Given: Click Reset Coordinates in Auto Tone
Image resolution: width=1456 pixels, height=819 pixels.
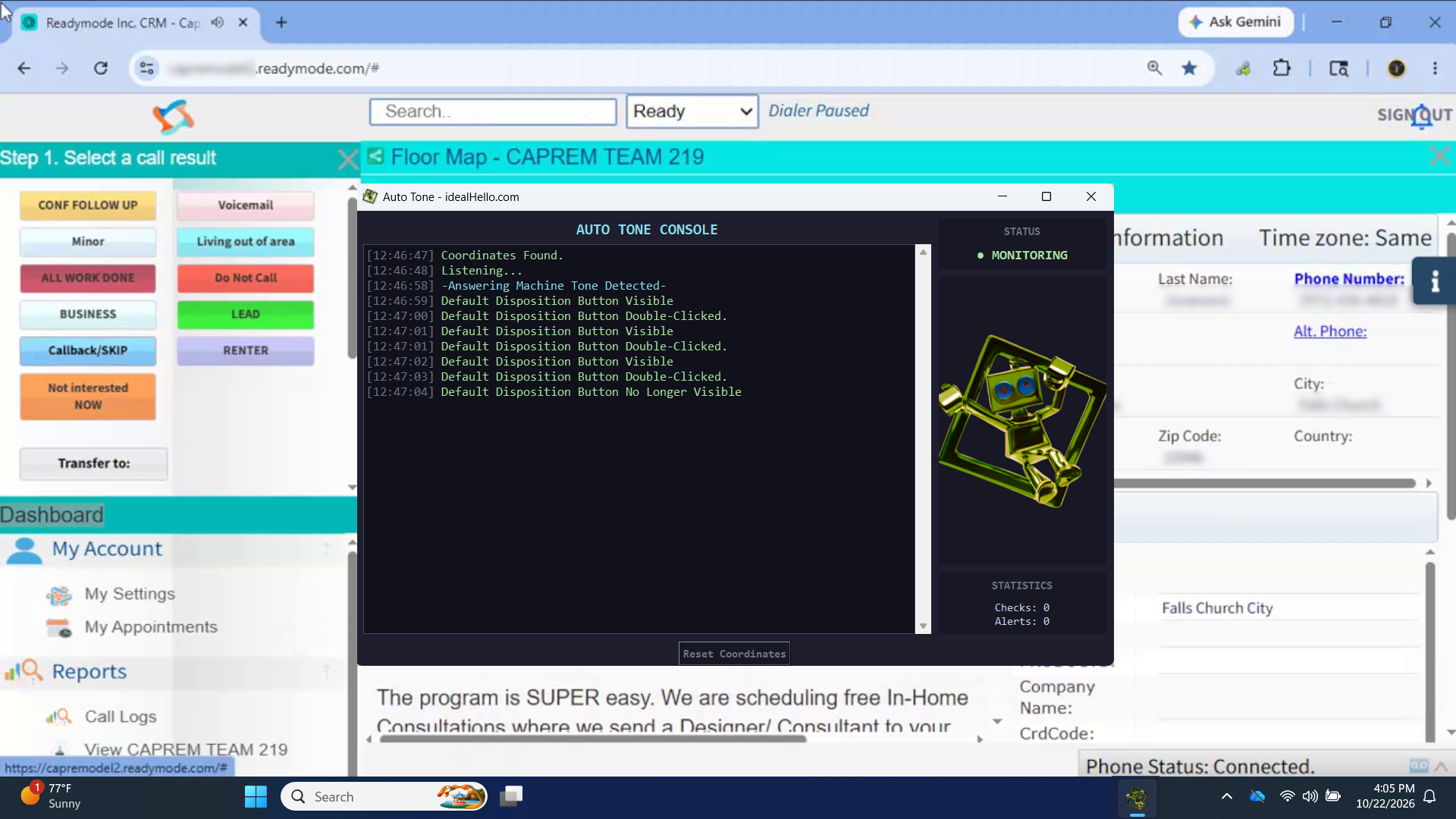Looking at the screenshot, I should (734, 654).
